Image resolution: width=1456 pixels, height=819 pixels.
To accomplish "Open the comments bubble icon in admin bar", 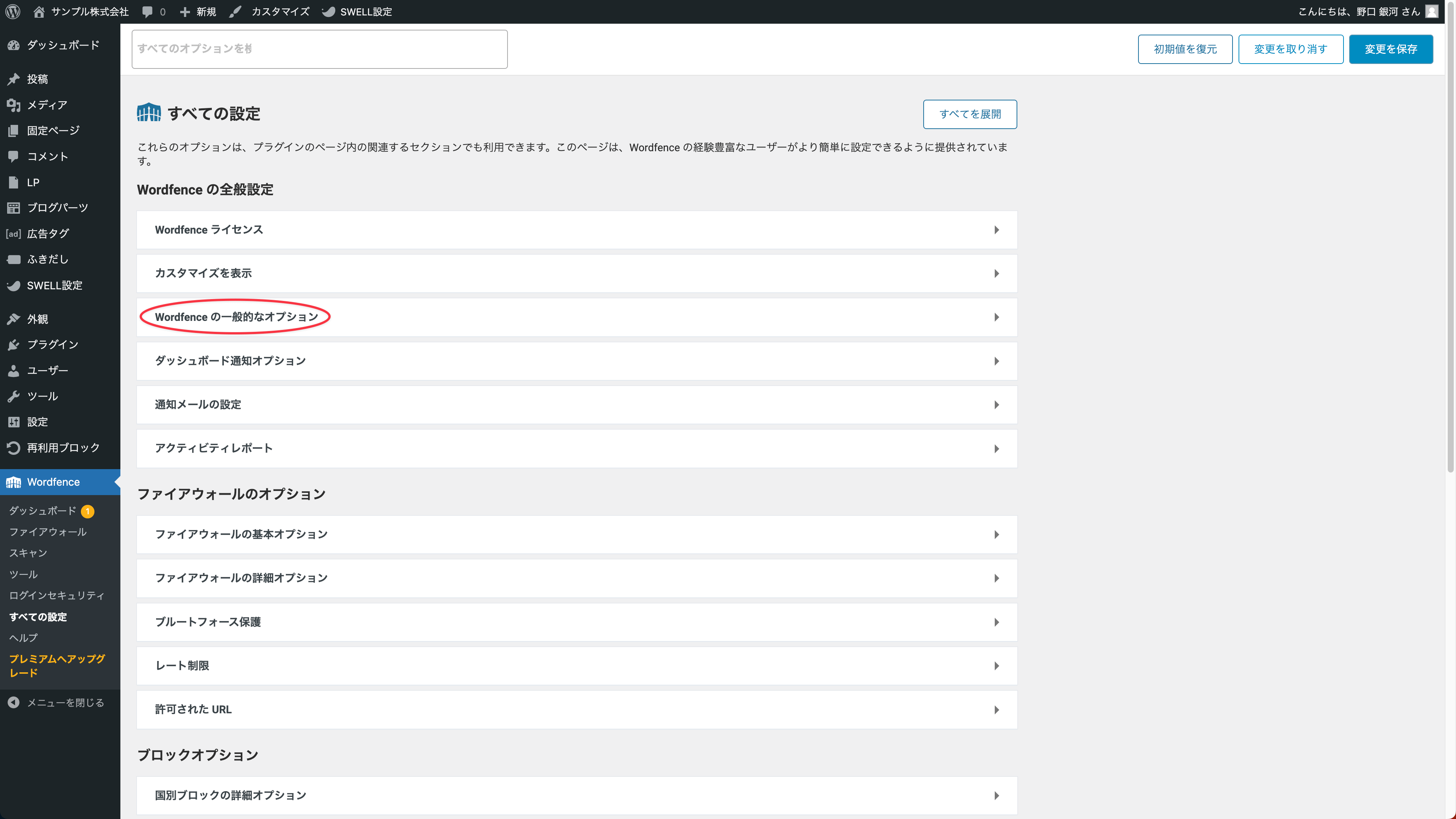I will coord(147,11).
